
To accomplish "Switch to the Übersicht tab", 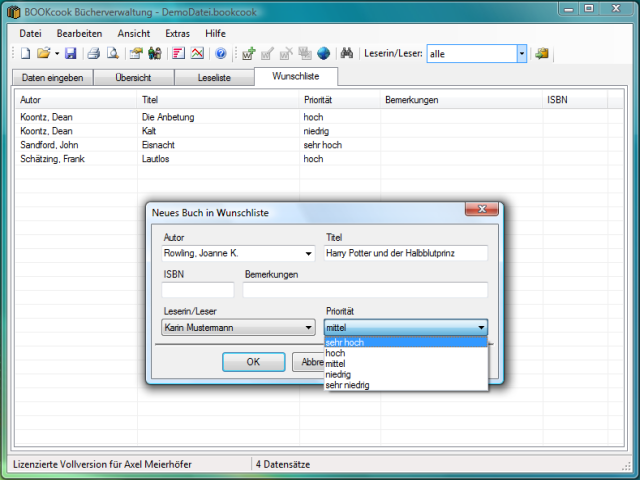I will click(134, 77).
